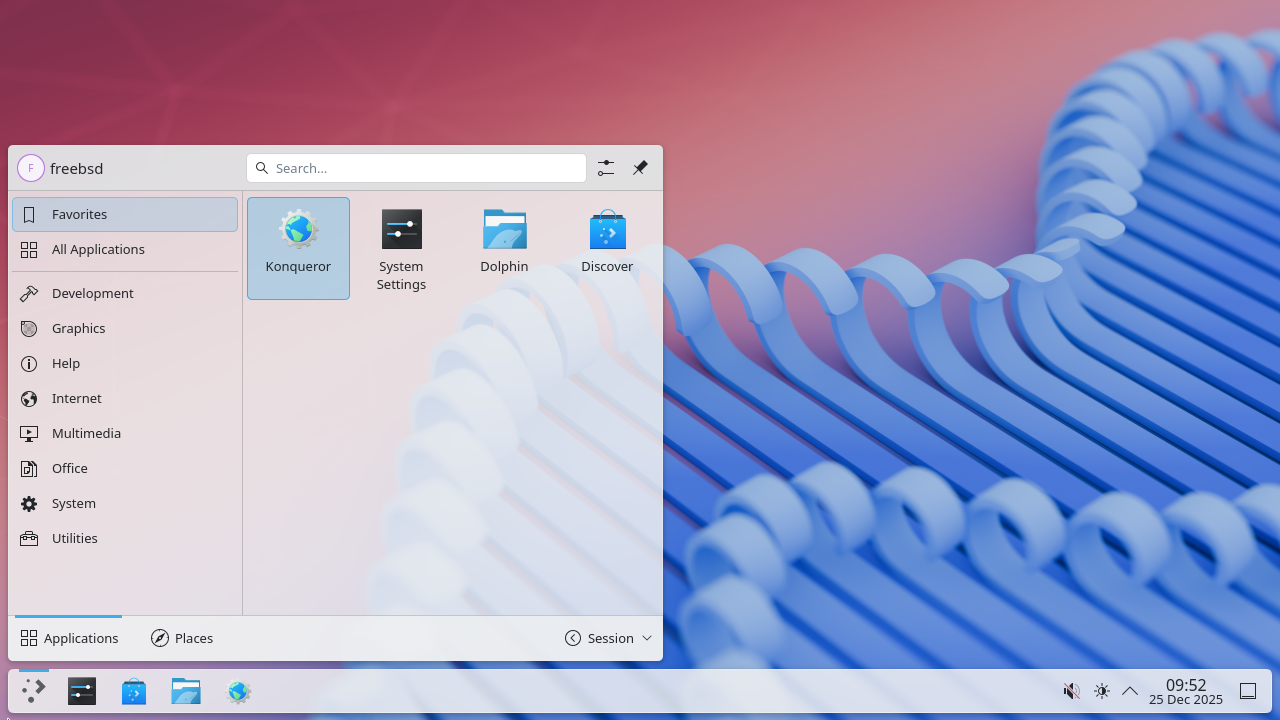Image resolution: width=1280 pixels, height=720 pixels.
Task: Pin the launcher menu open
Action: pyautogui.click(x=640, y=168)
